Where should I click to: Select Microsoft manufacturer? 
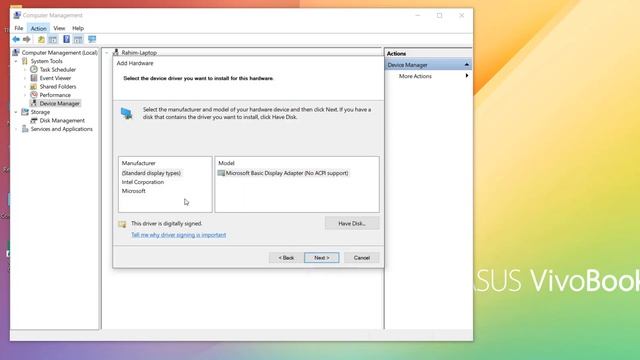(133, 191)
